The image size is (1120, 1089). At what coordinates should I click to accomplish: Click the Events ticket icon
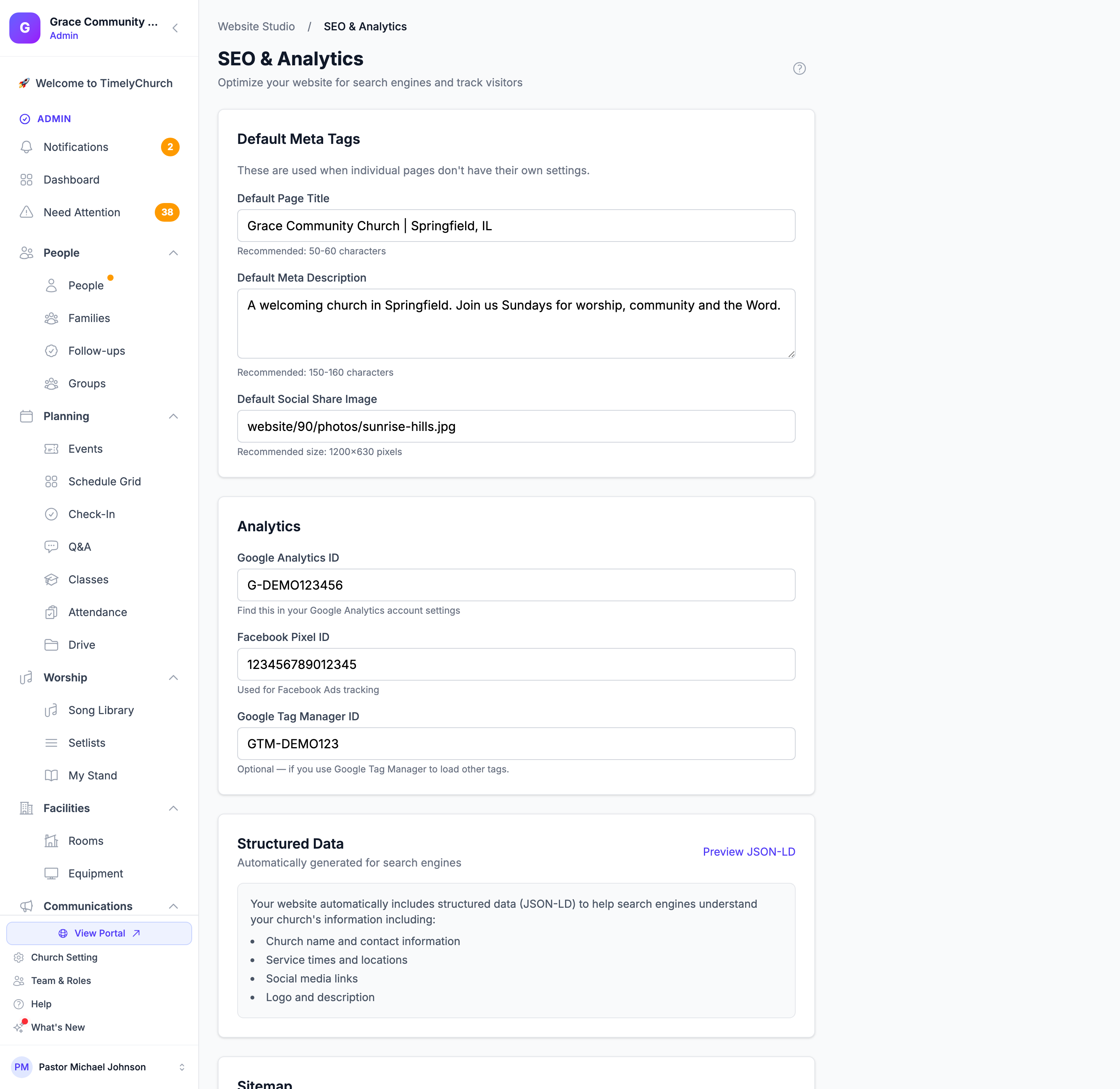[51, 449]
